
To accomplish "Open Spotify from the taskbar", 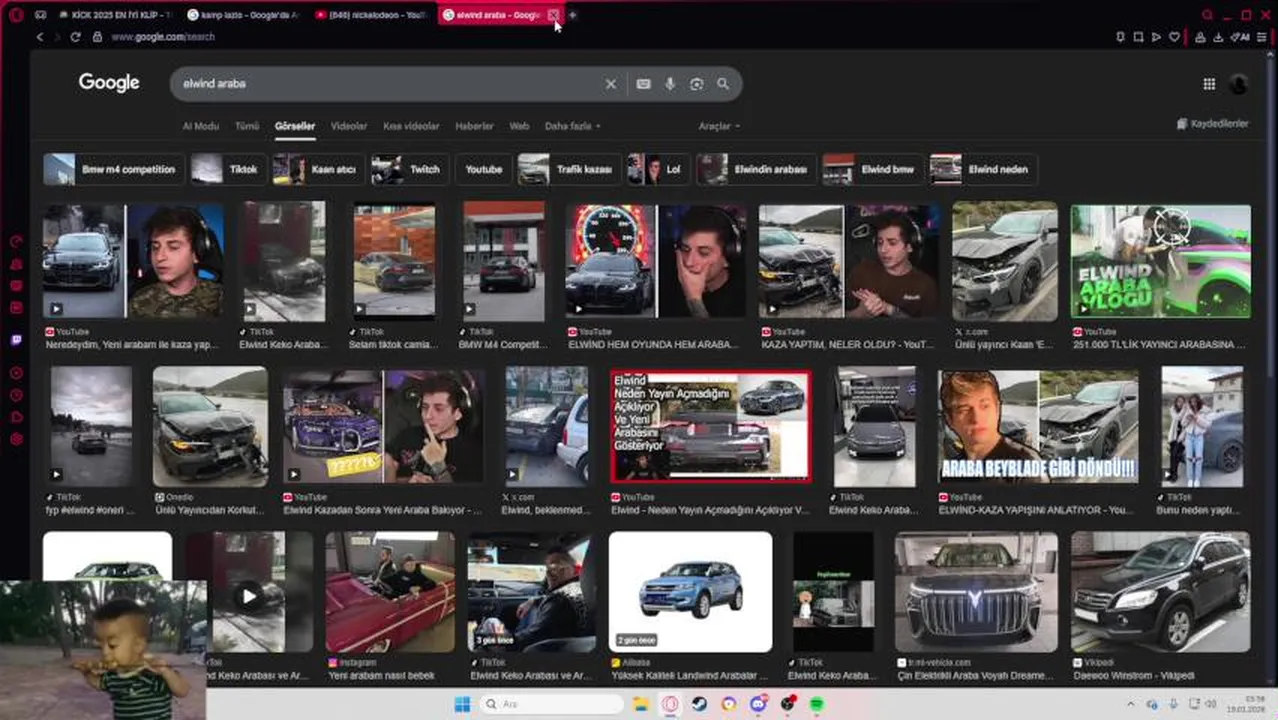I will click(817, 704).
